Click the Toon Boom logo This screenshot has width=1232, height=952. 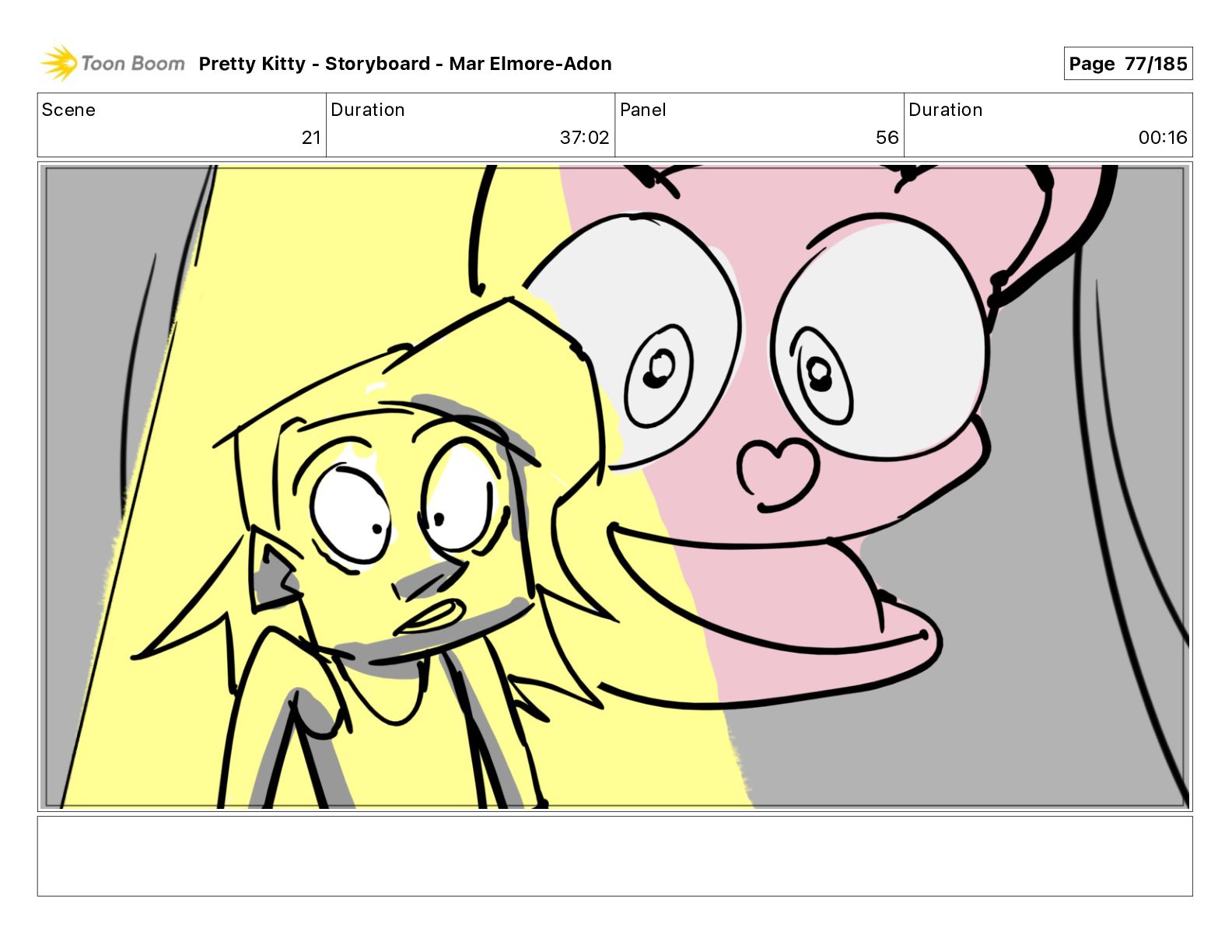click(113, 63)
